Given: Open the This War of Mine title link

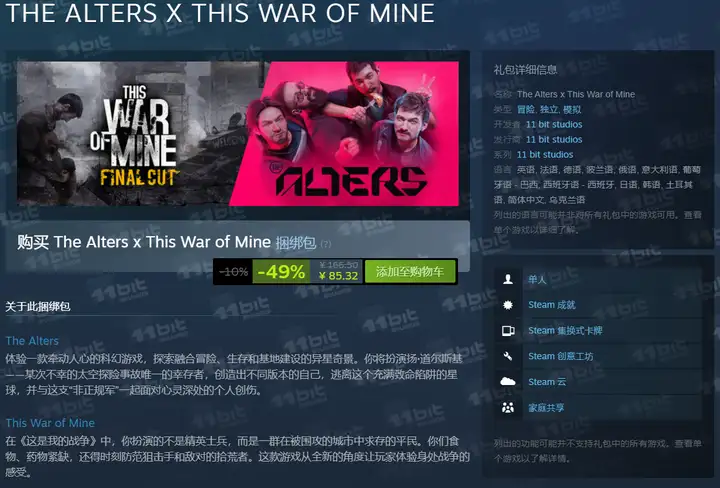Looking at the screenshot, I should pos(50,423).
